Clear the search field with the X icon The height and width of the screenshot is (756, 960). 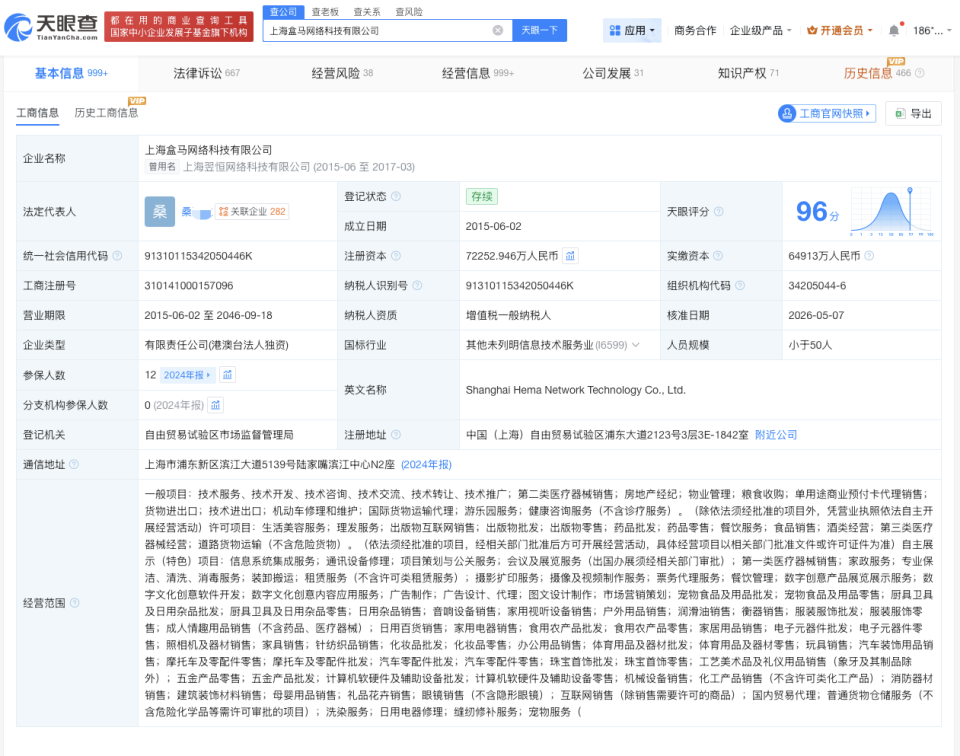pos(498,31)
